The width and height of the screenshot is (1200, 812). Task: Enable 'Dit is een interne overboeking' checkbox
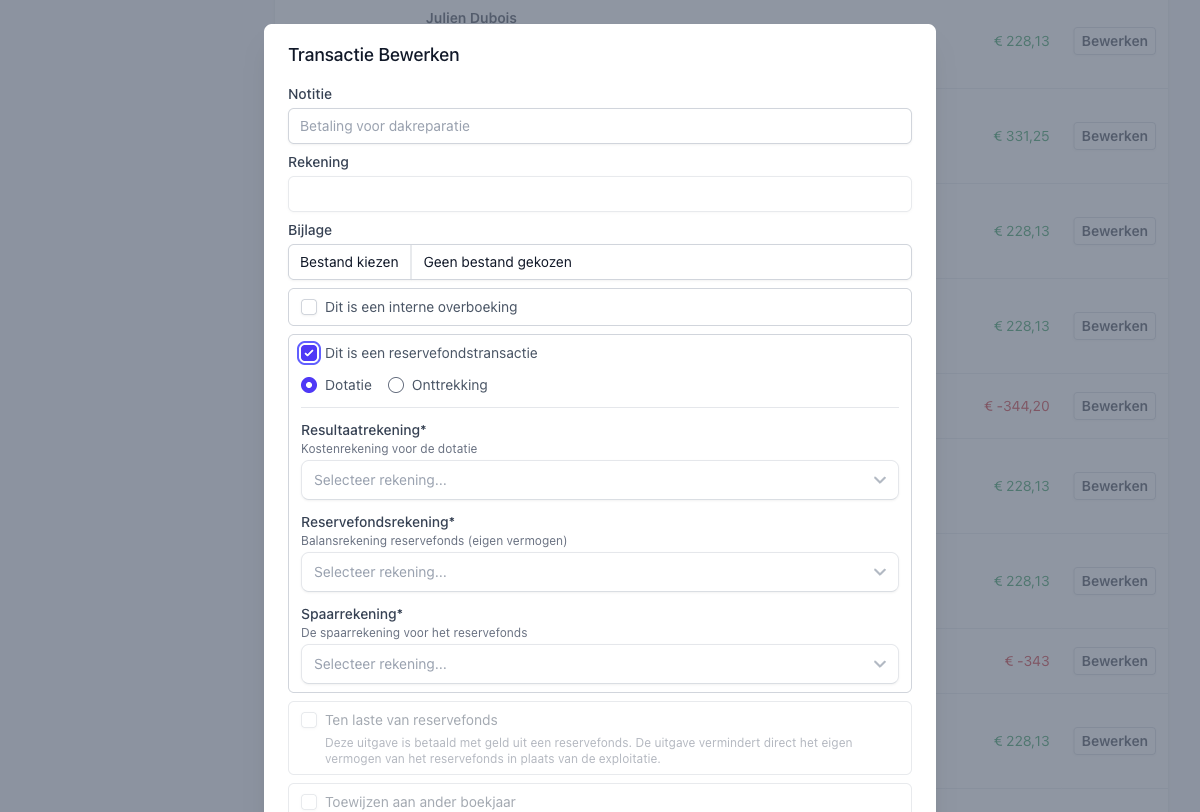pos(309,307)
